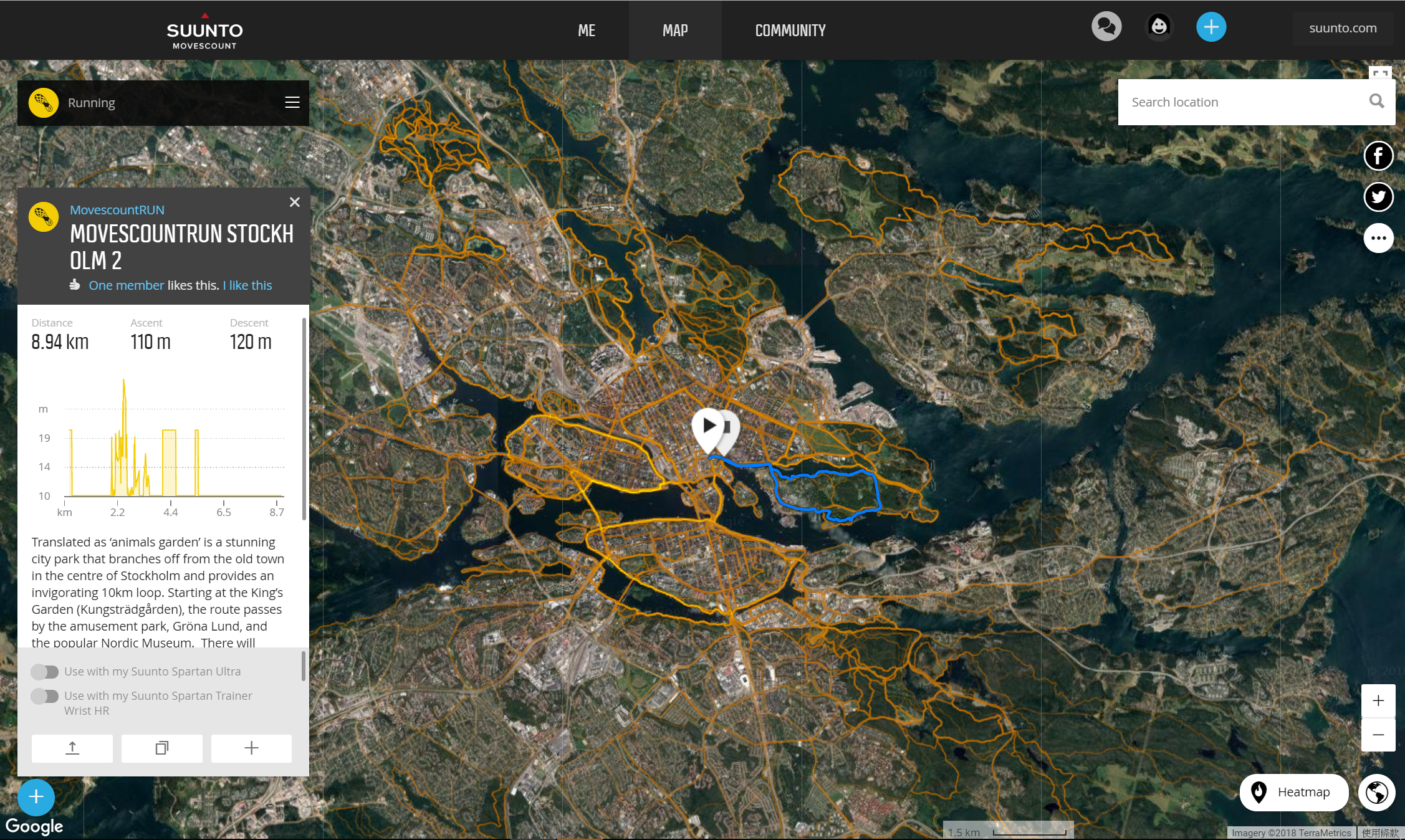Click the 'I like this' link
The height and width of the screenshot is (840, 1405).
(x=247, y=285)
